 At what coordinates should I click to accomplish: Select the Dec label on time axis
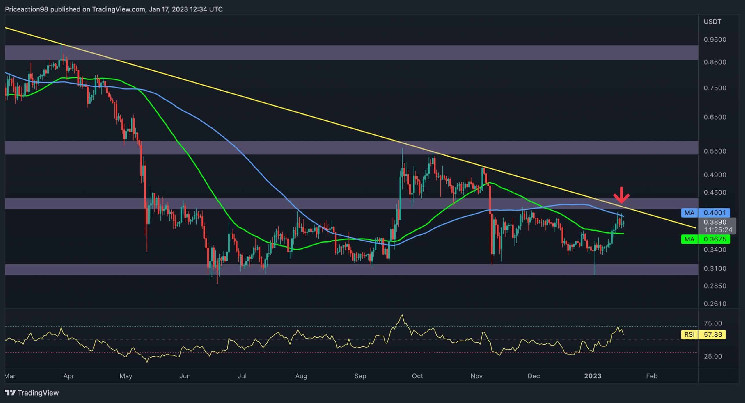point(534,376)
